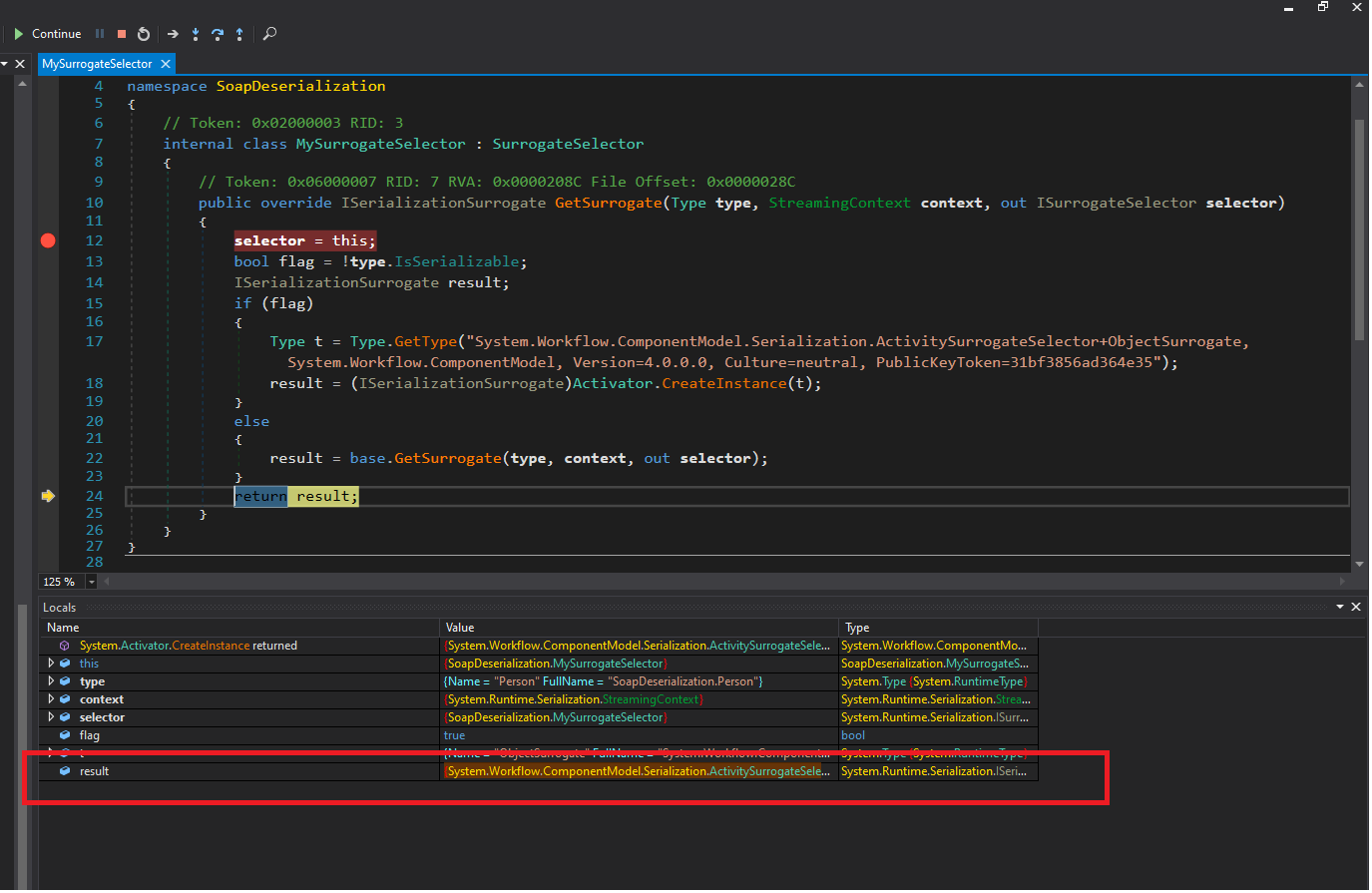
Task: Click the field icon beside 'flag'
Action: (65, 735)
